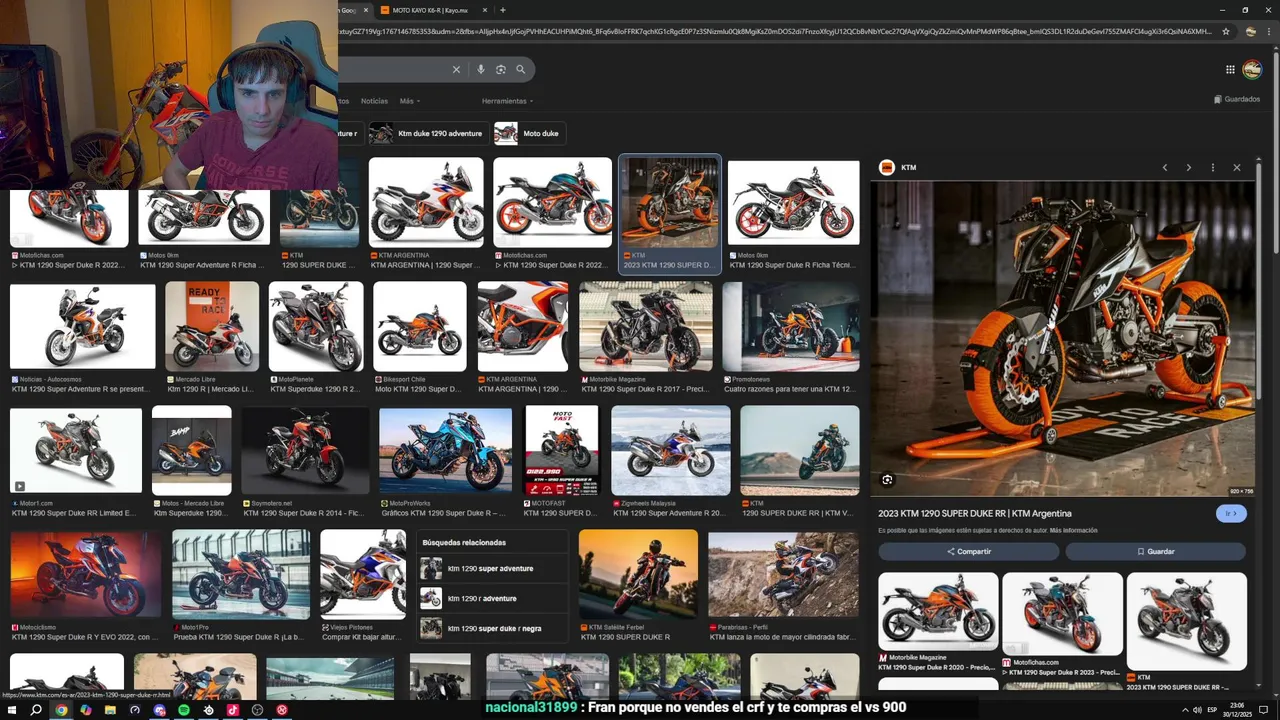Open KTM source link in preview header
1280x720 pixels.
[898, 168]
